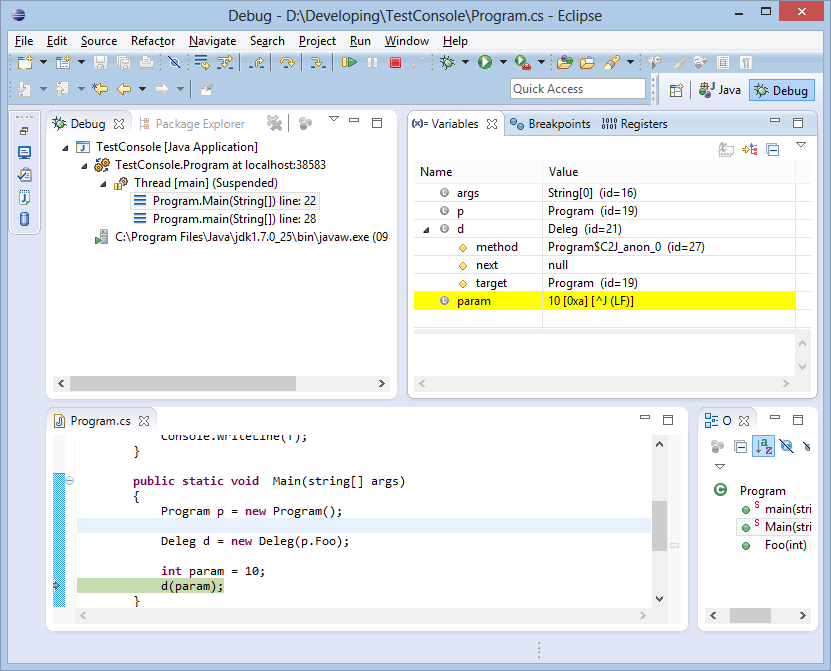Viewport: 831px width, 671px height.
Task: Click the Debug view horizontal scrollbar
Action: (182, 383)
